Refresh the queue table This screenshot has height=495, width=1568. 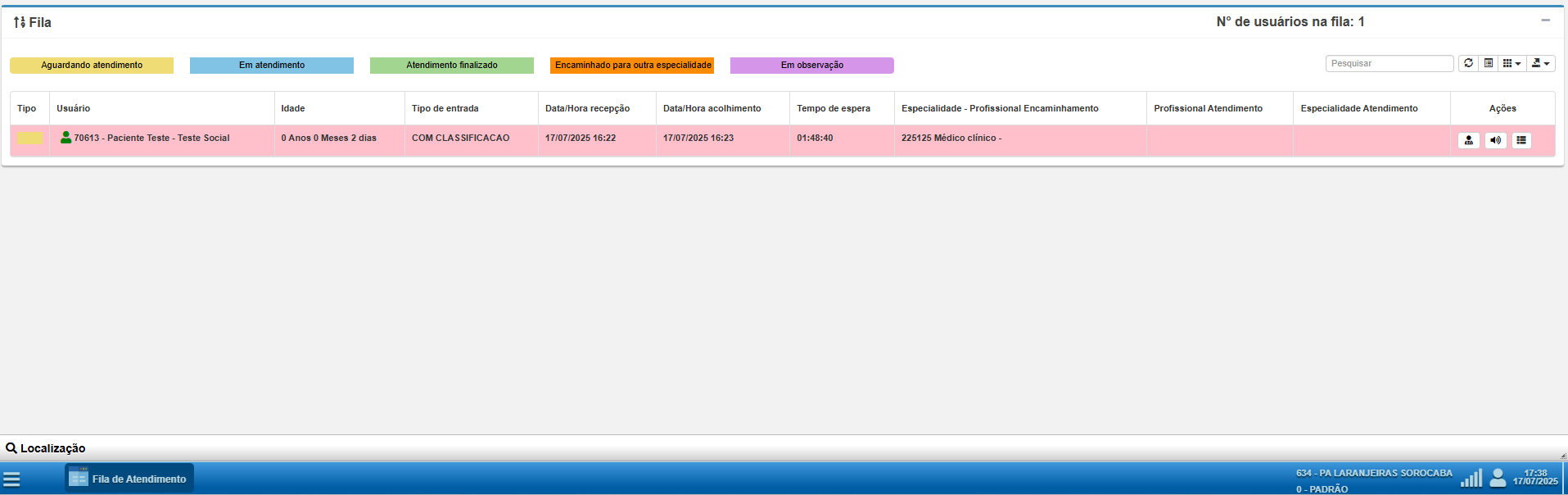(x=1468, y=63)
